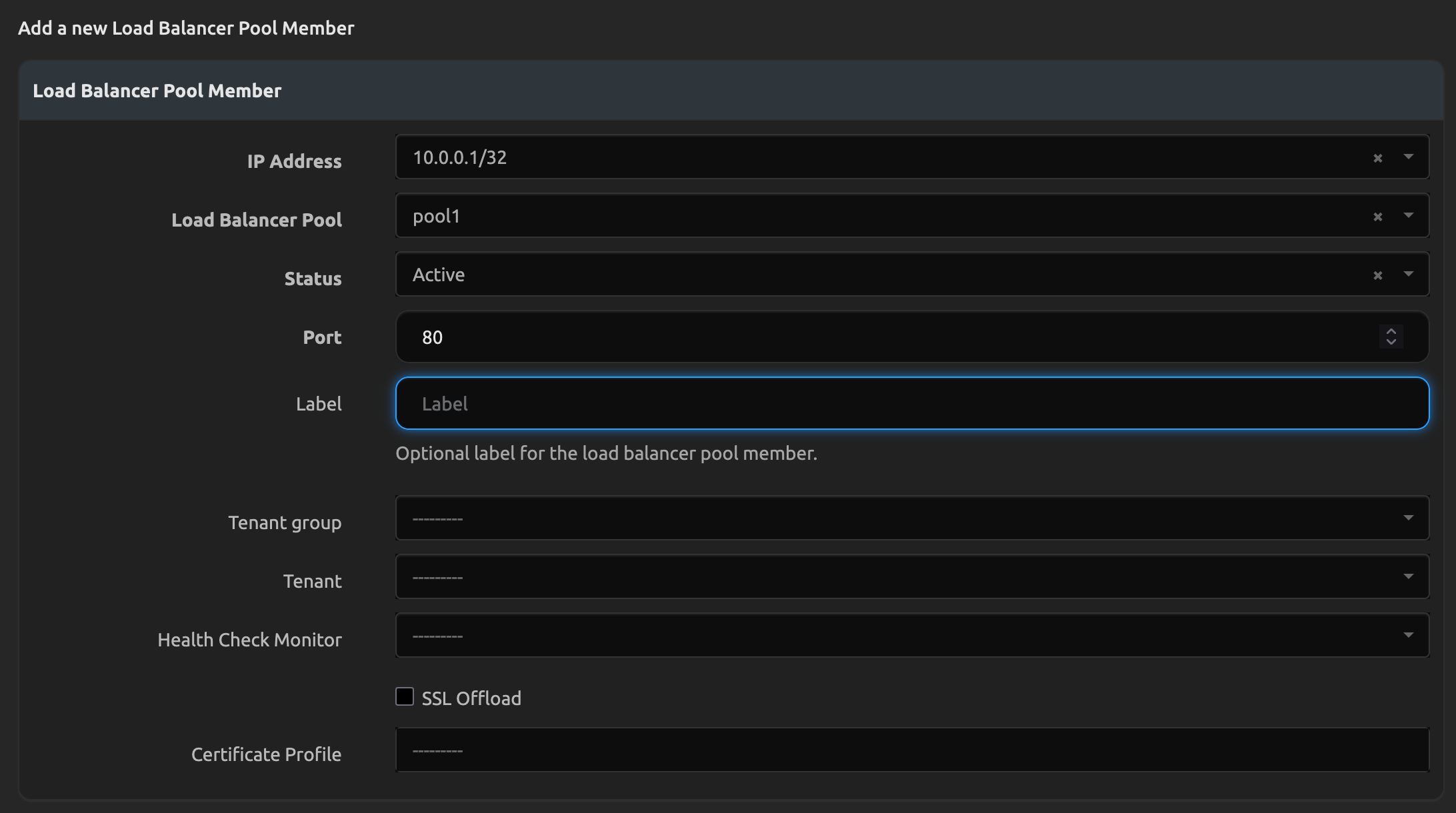Click the Load Balancer Pool Member panel header
The height and width of the screenshot is (813, 1456).
pyautogui.click(x=157, y=91)
